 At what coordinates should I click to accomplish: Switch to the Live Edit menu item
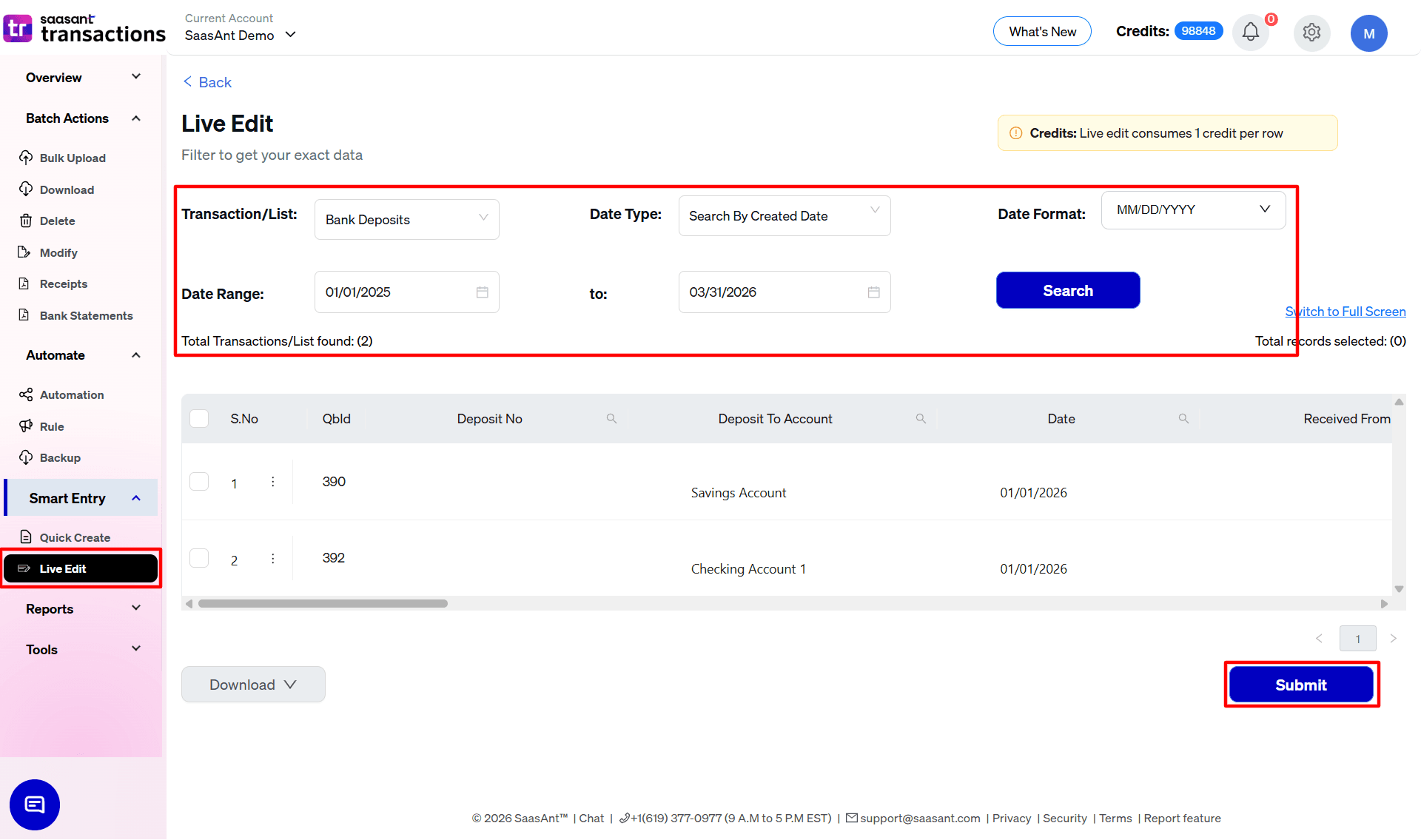tap(63, 568)
